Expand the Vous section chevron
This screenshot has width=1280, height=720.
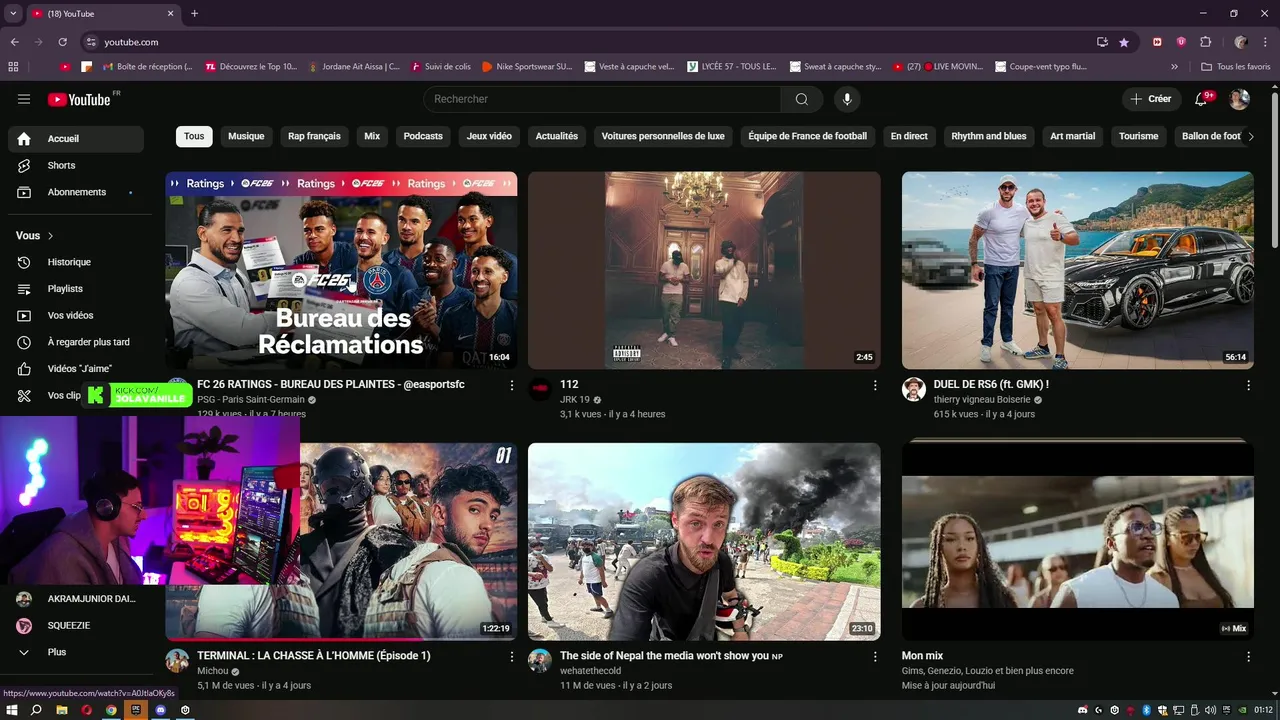(50, 236)
